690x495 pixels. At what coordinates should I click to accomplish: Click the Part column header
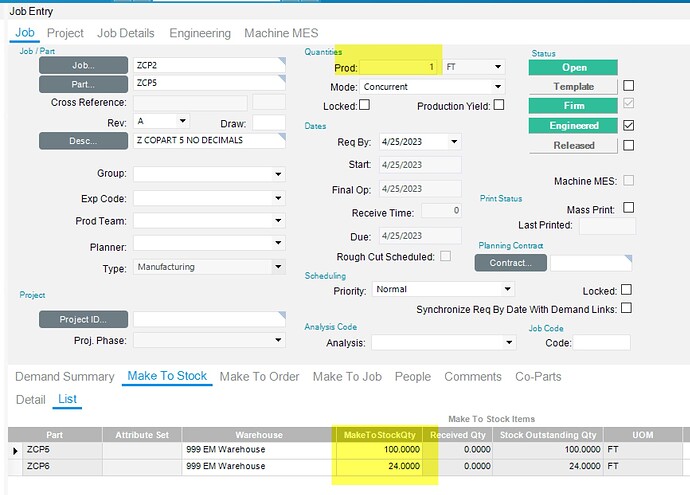pyautogui.click(x=55, y=435)
